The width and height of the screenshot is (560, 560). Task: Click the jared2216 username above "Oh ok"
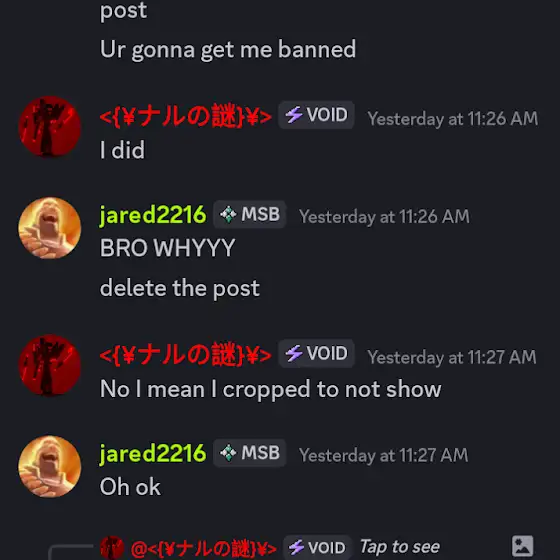[x=153, y=454]
